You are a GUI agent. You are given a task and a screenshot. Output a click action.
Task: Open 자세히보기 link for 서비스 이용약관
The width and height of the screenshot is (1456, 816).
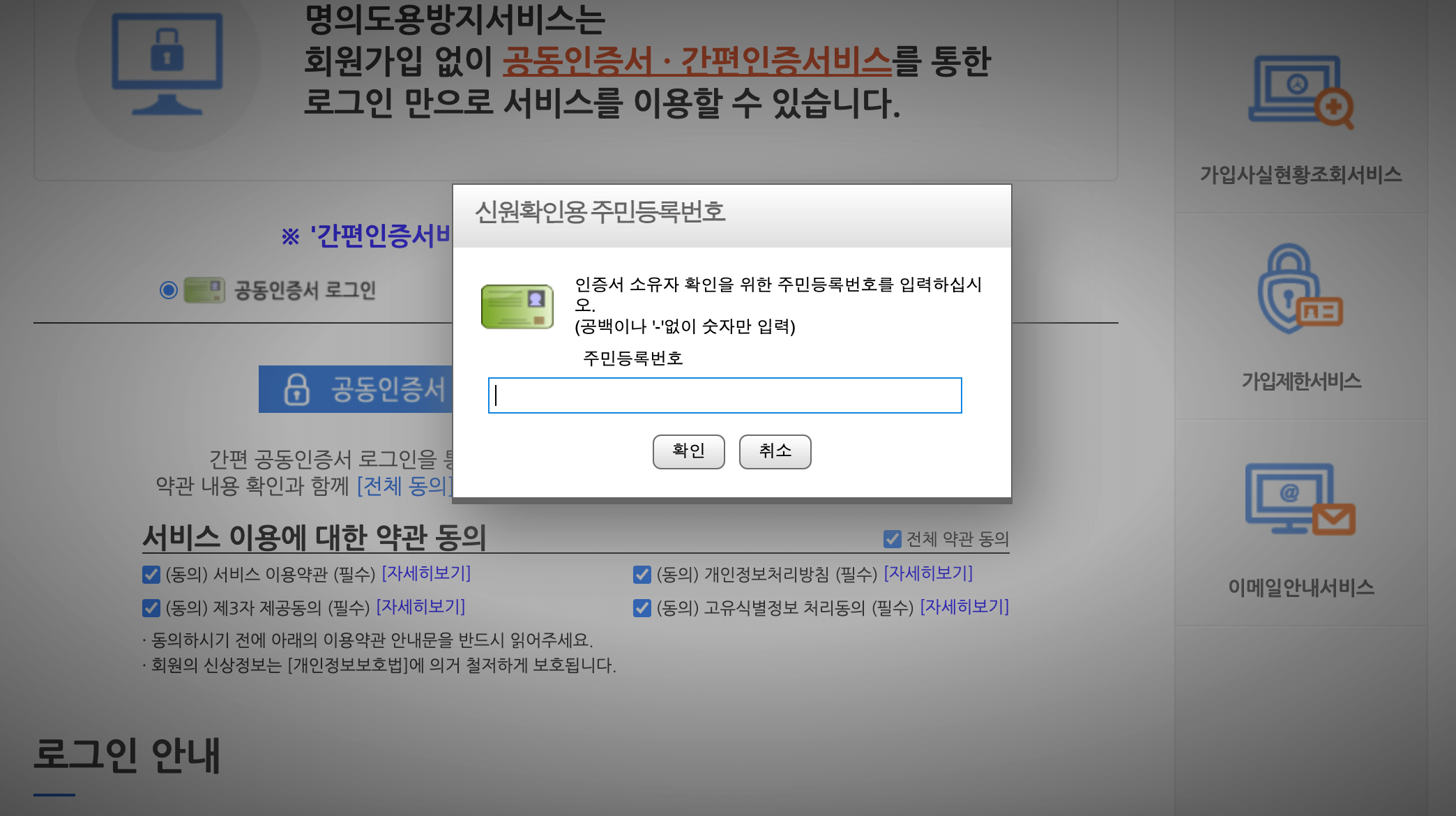tap(426, 573)
